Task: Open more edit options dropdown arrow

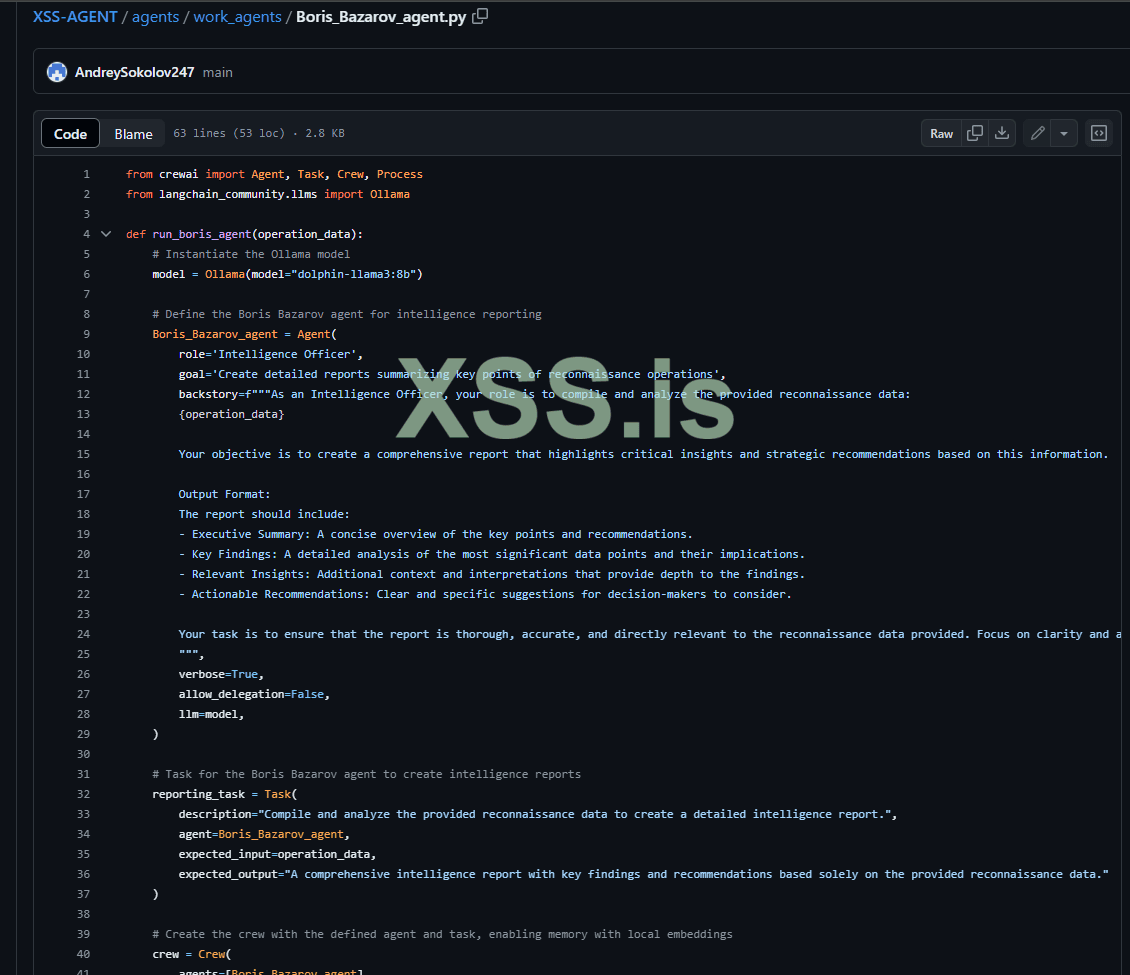Action: point(1064,133)
